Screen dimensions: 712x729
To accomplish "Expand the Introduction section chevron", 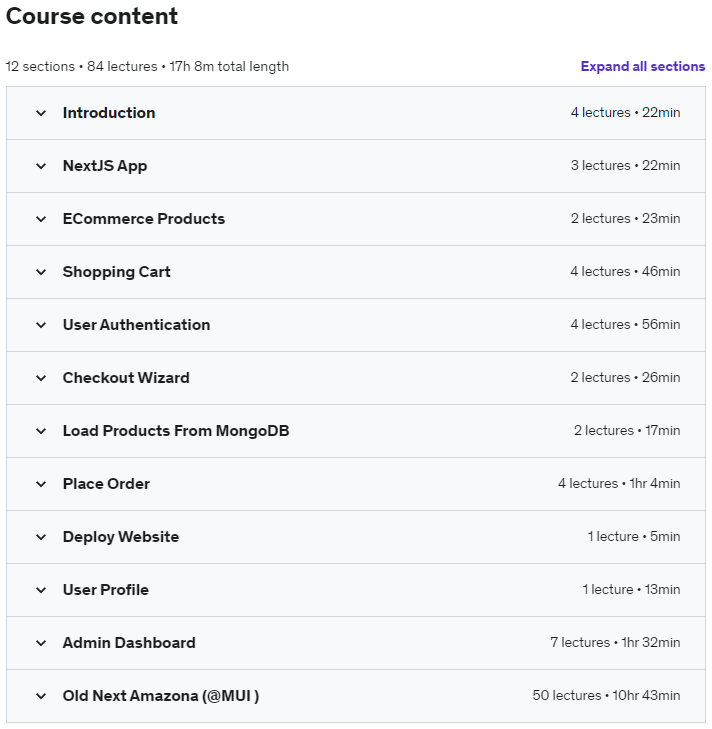I will (41, 113).
